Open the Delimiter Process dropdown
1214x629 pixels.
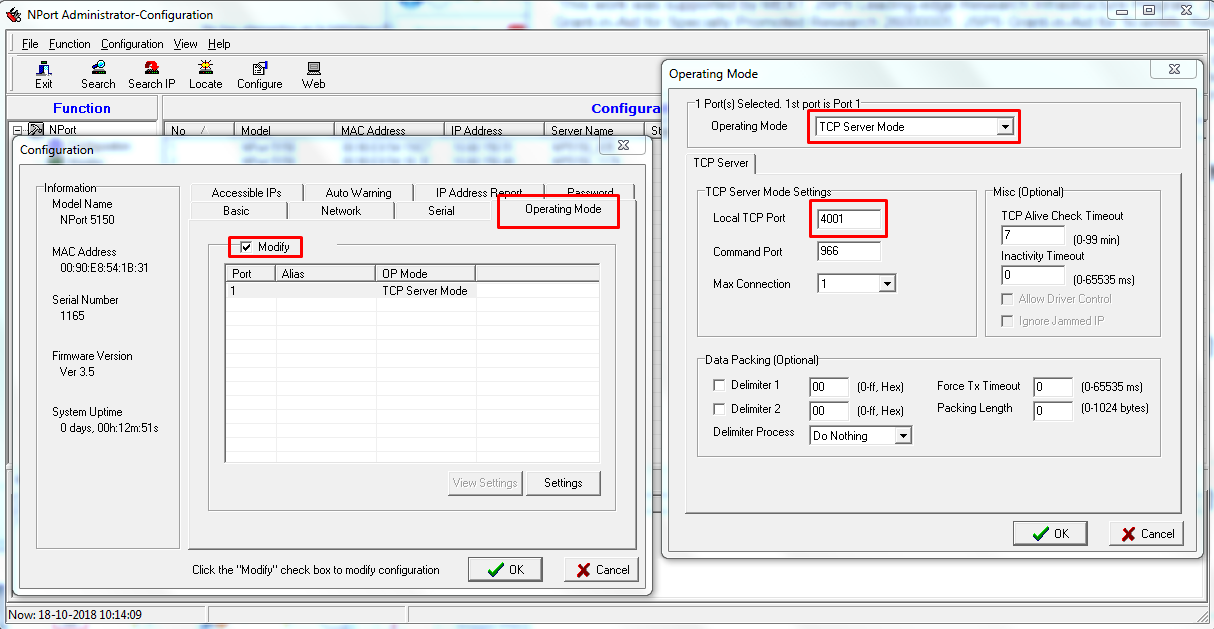pos(903,436)
